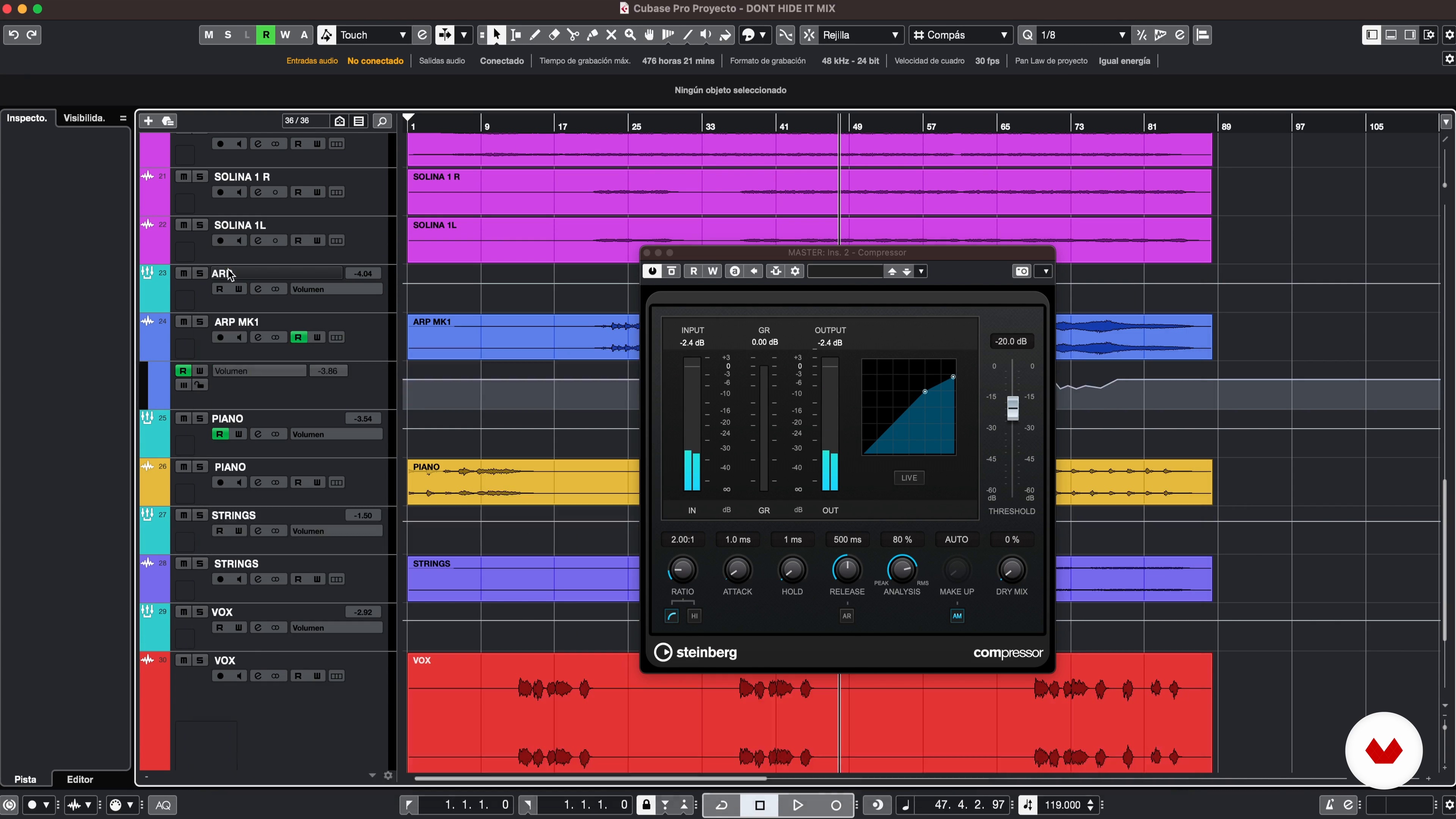Click the Undo arrow icon
The image size is (1456, 819).
pyautogui.click(x=14, y=35)
